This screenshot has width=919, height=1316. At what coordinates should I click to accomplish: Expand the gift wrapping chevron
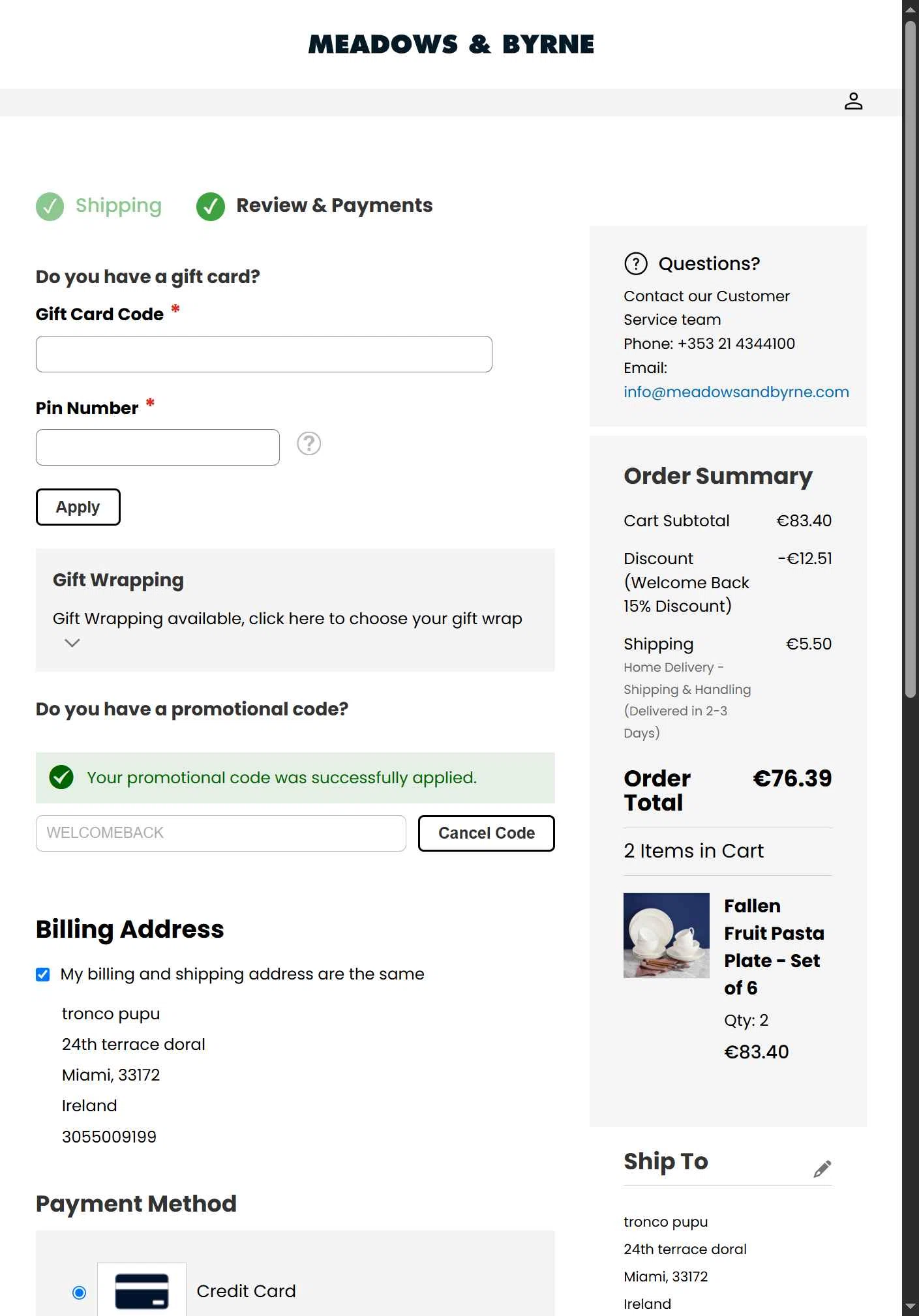(72, 643)
